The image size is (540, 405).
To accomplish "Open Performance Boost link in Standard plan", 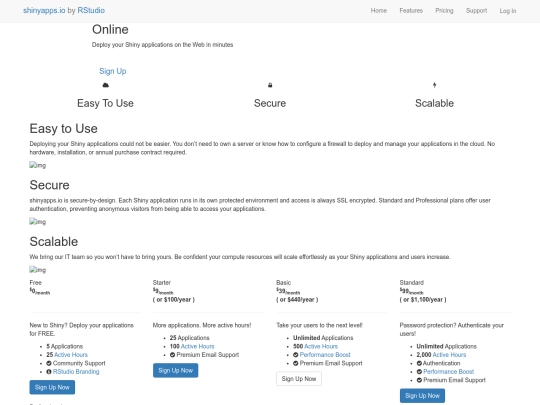I will click(448, 372).
